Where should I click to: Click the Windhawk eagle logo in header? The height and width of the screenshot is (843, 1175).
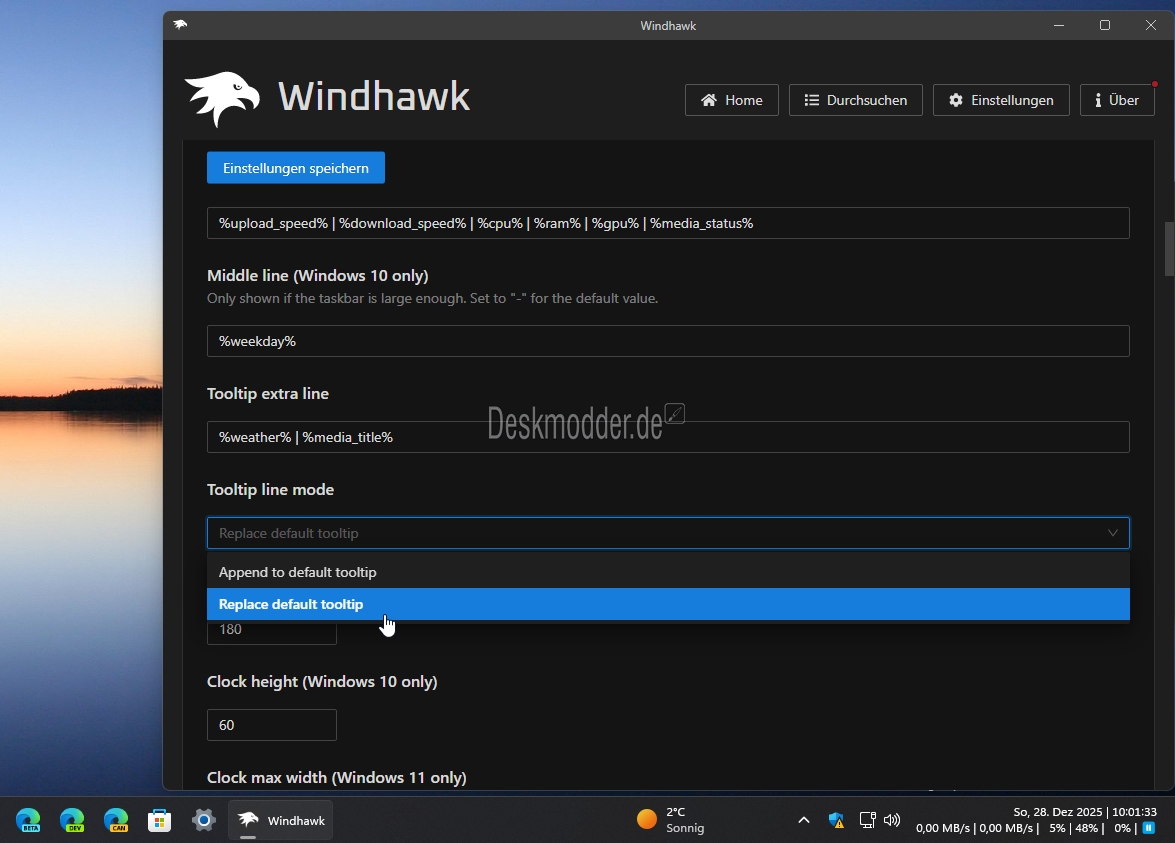[x=222, y=98]
